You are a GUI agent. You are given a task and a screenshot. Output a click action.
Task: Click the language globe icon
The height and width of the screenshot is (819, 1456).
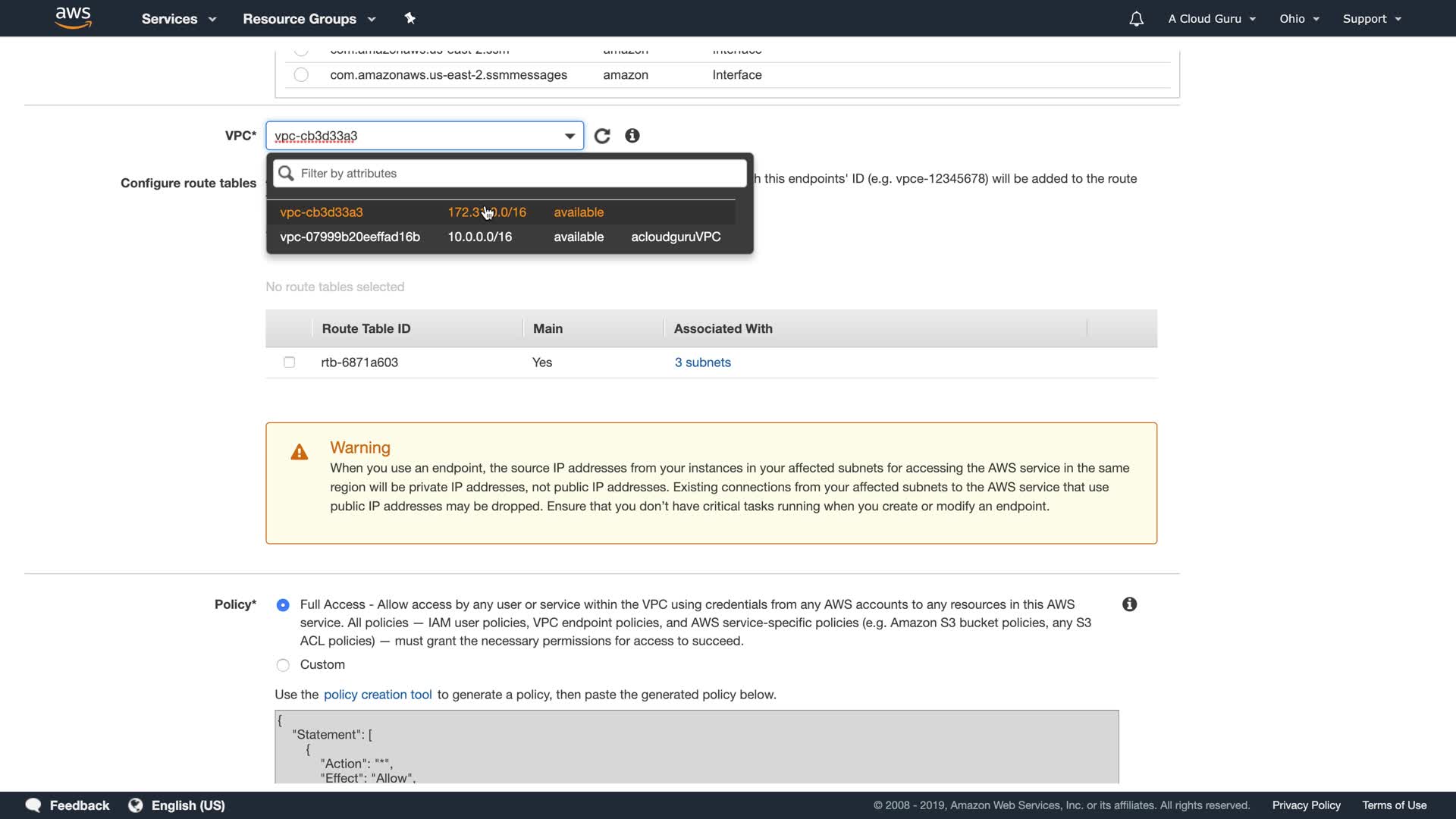click(136, 805)
